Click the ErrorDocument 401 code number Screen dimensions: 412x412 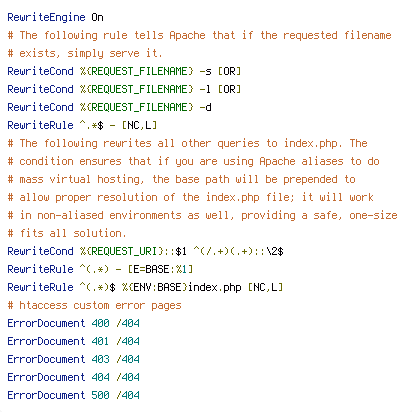pos(100,341)
